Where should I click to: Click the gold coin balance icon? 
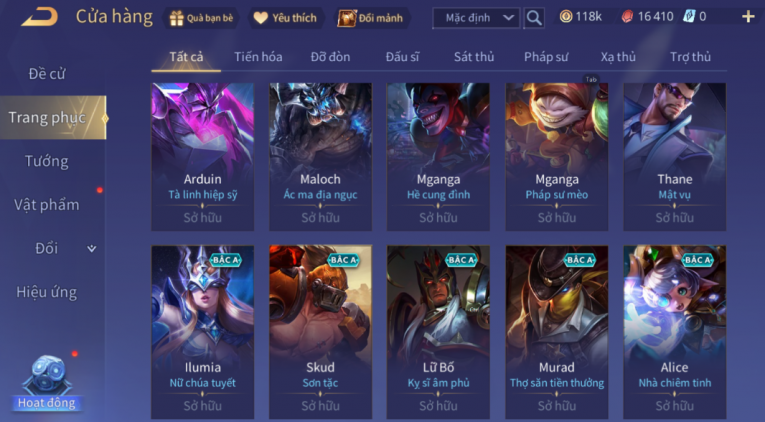(566, 17)
